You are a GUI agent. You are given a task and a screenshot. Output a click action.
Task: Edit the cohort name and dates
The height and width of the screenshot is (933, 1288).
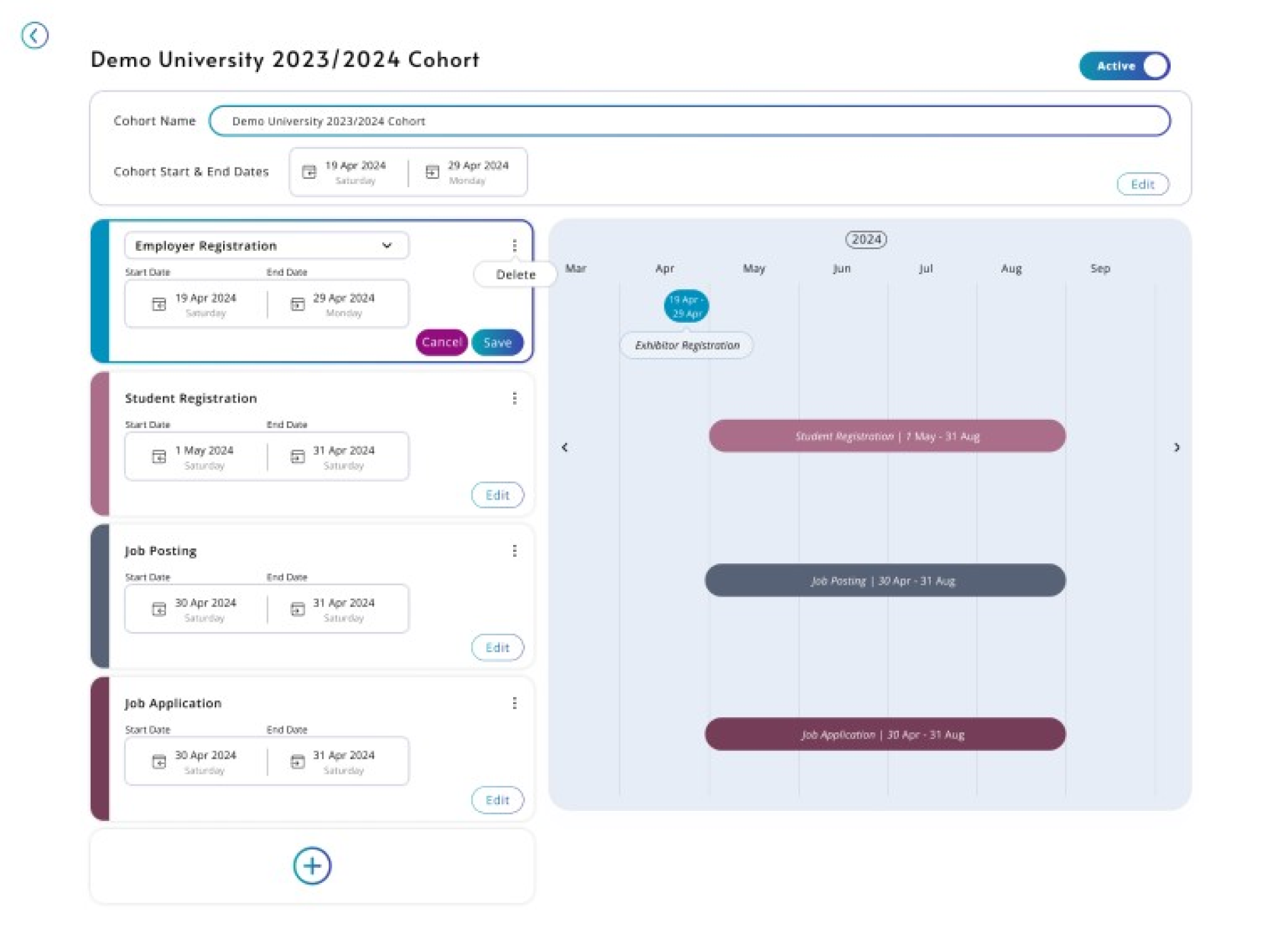click(x=1143, y=184)
